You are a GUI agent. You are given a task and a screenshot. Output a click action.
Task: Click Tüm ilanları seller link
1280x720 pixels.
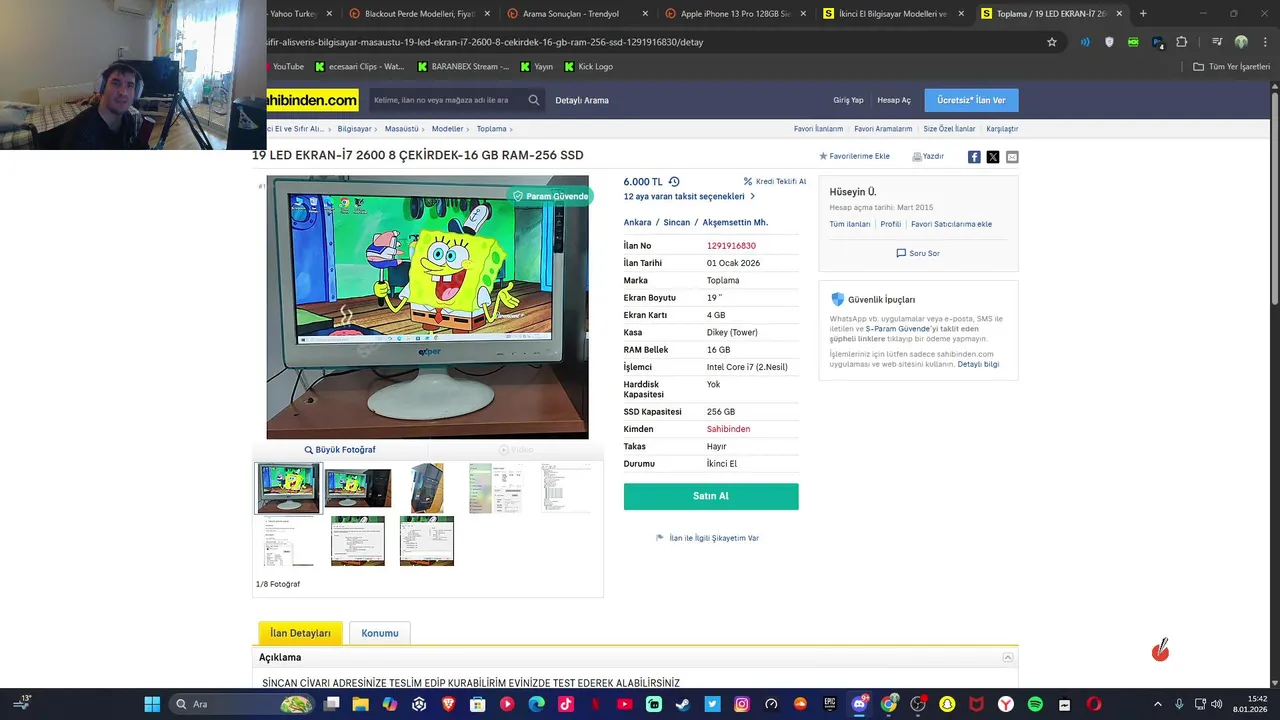(x=850, y=224)
